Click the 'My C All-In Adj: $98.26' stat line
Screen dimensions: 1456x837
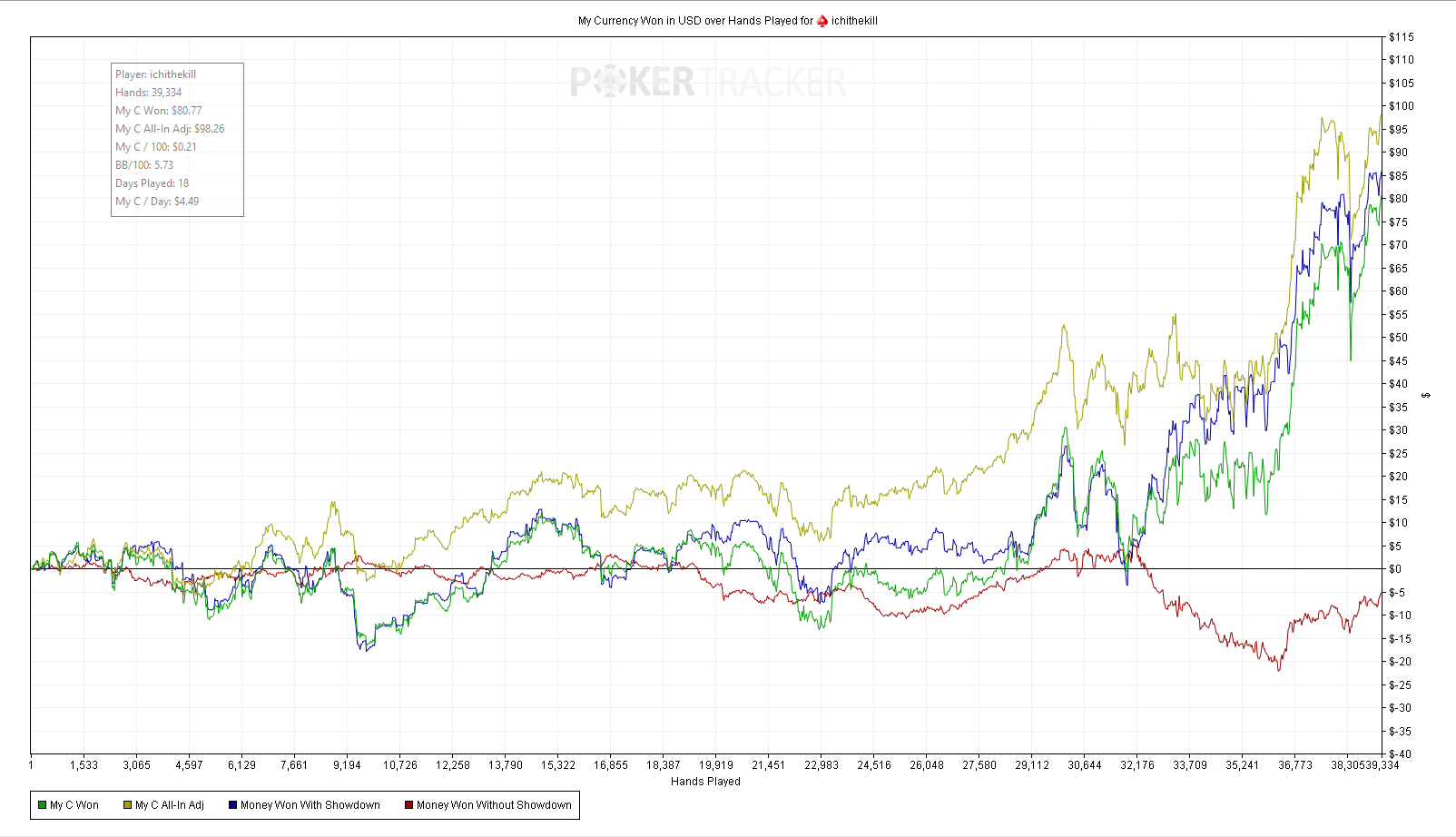[x=170, y=129]
